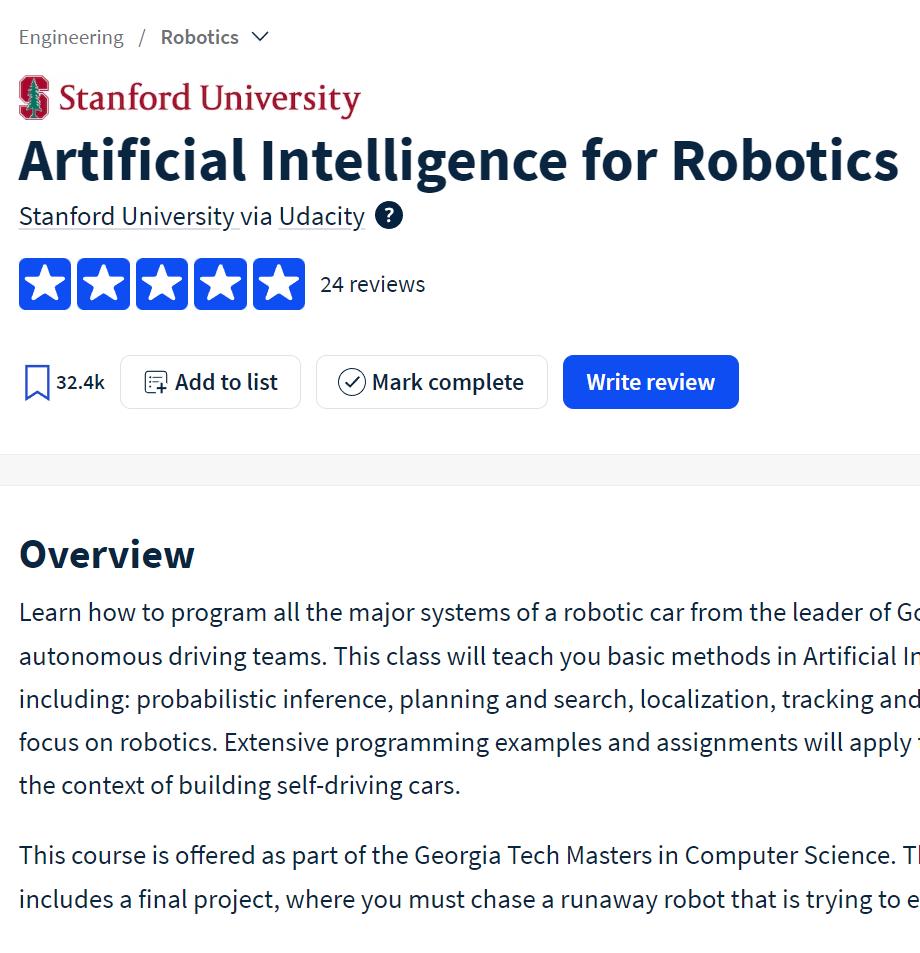
Task: Click the Stanford tree logo icon
Action: [x=34, y=98]
